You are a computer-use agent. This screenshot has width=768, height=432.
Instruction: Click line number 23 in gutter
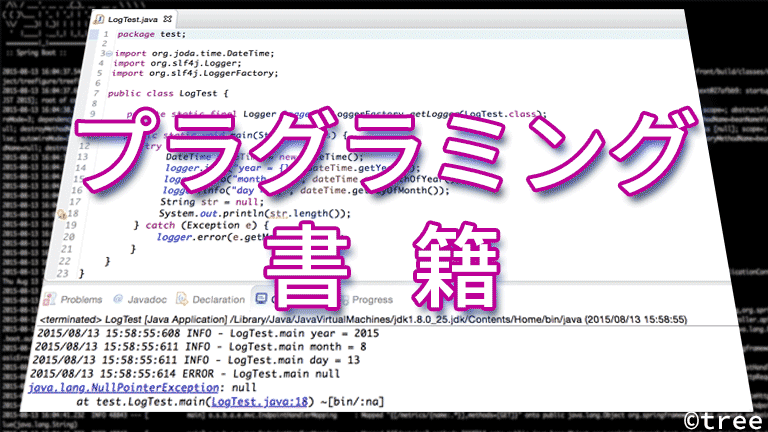(x=63, y=273)
